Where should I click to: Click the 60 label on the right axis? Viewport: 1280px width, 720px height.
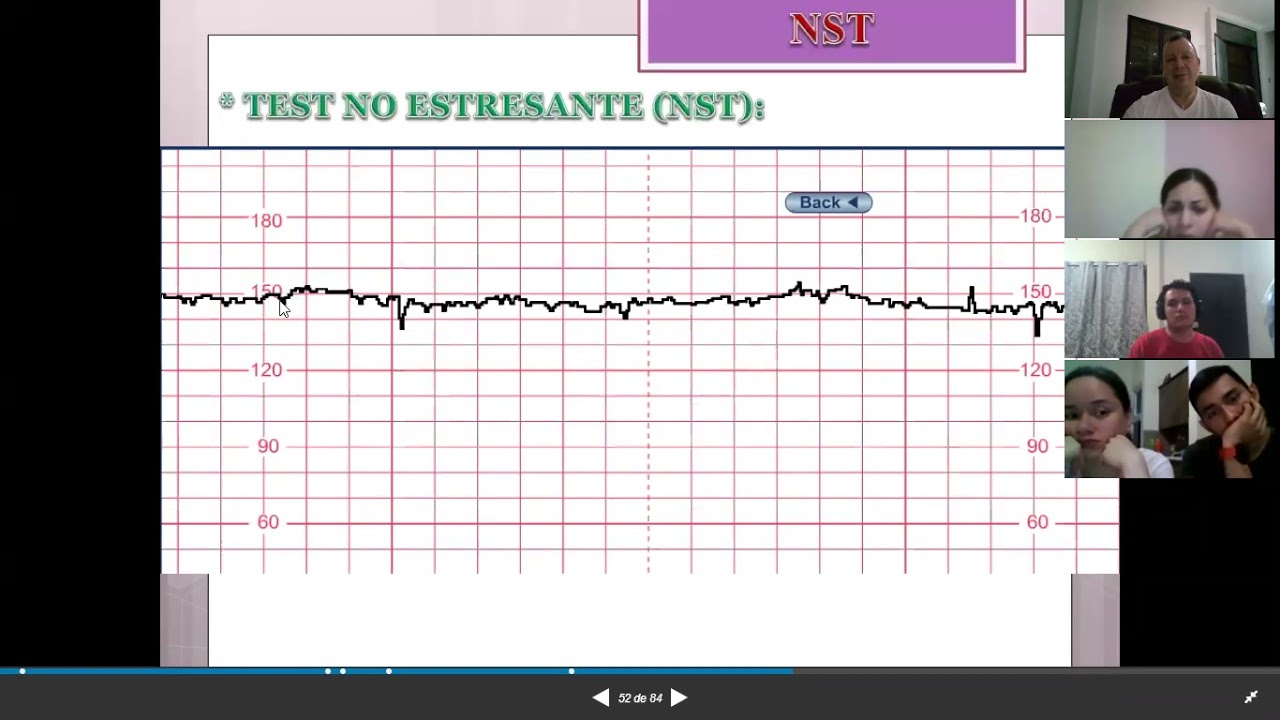click(1037, 522)
